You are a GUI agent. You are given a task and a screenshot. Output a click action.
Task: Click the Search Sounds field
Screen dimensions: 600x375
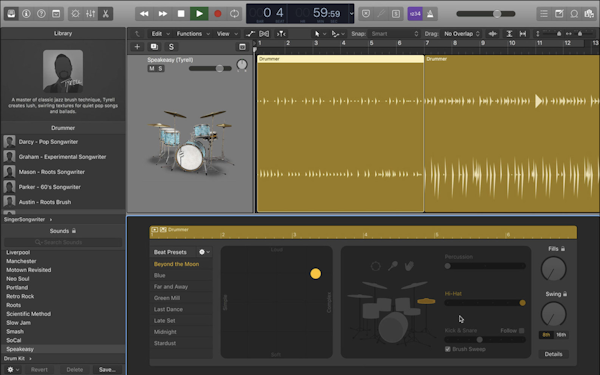pyautogui.click(x=63, y=242)
